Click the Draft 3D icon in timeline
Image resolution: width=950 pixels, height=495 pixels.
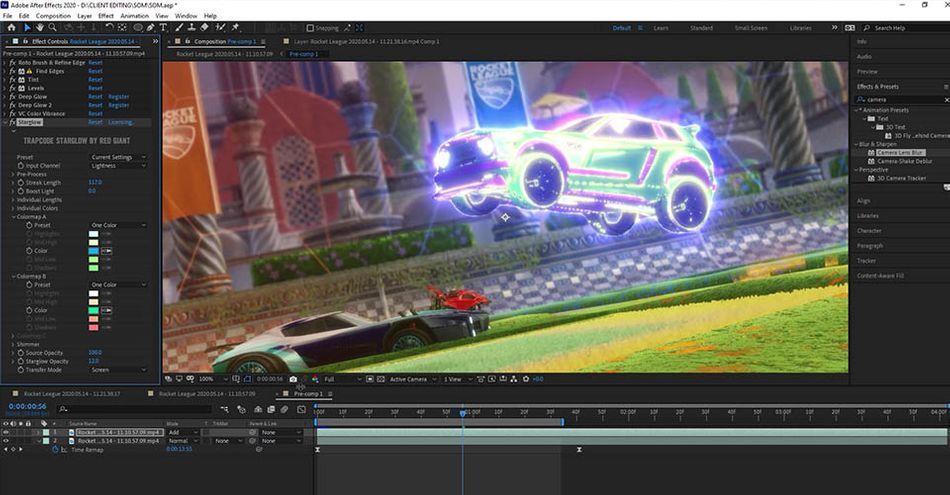(x=242, y=410)
